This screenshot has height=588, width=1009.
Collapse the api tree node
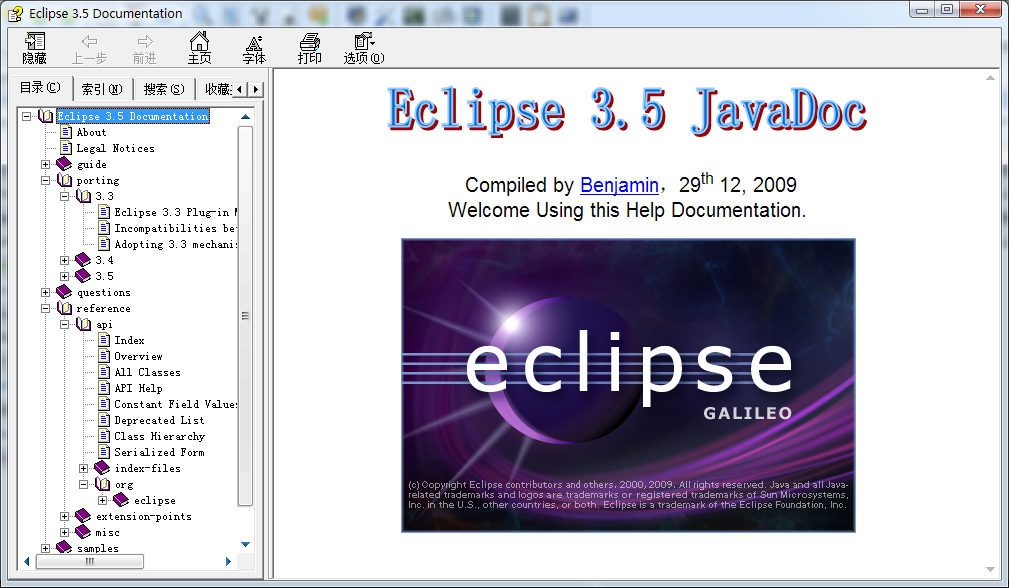(64, 324)
